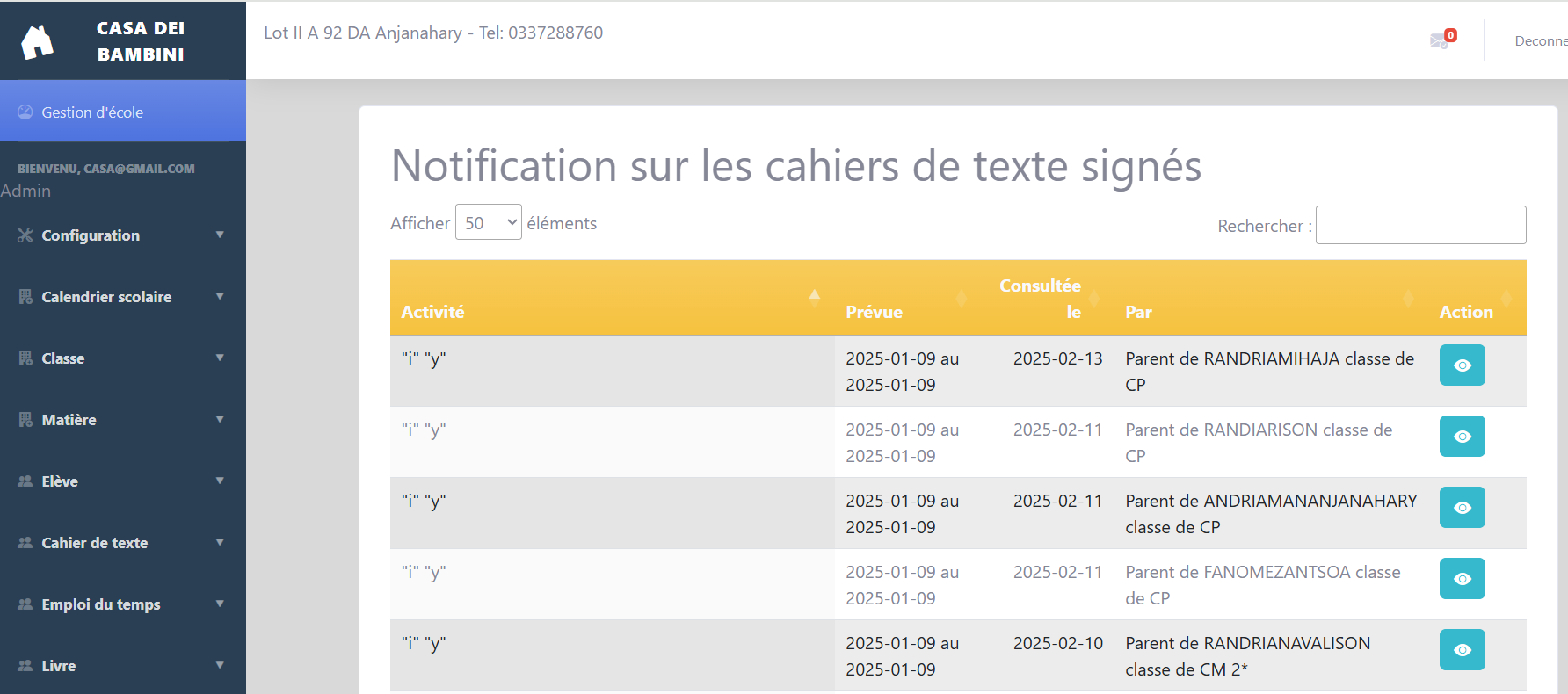Click the Consultée le column to sort
The width and height of the screenshot is (1568, 694).
point(1041,298)
